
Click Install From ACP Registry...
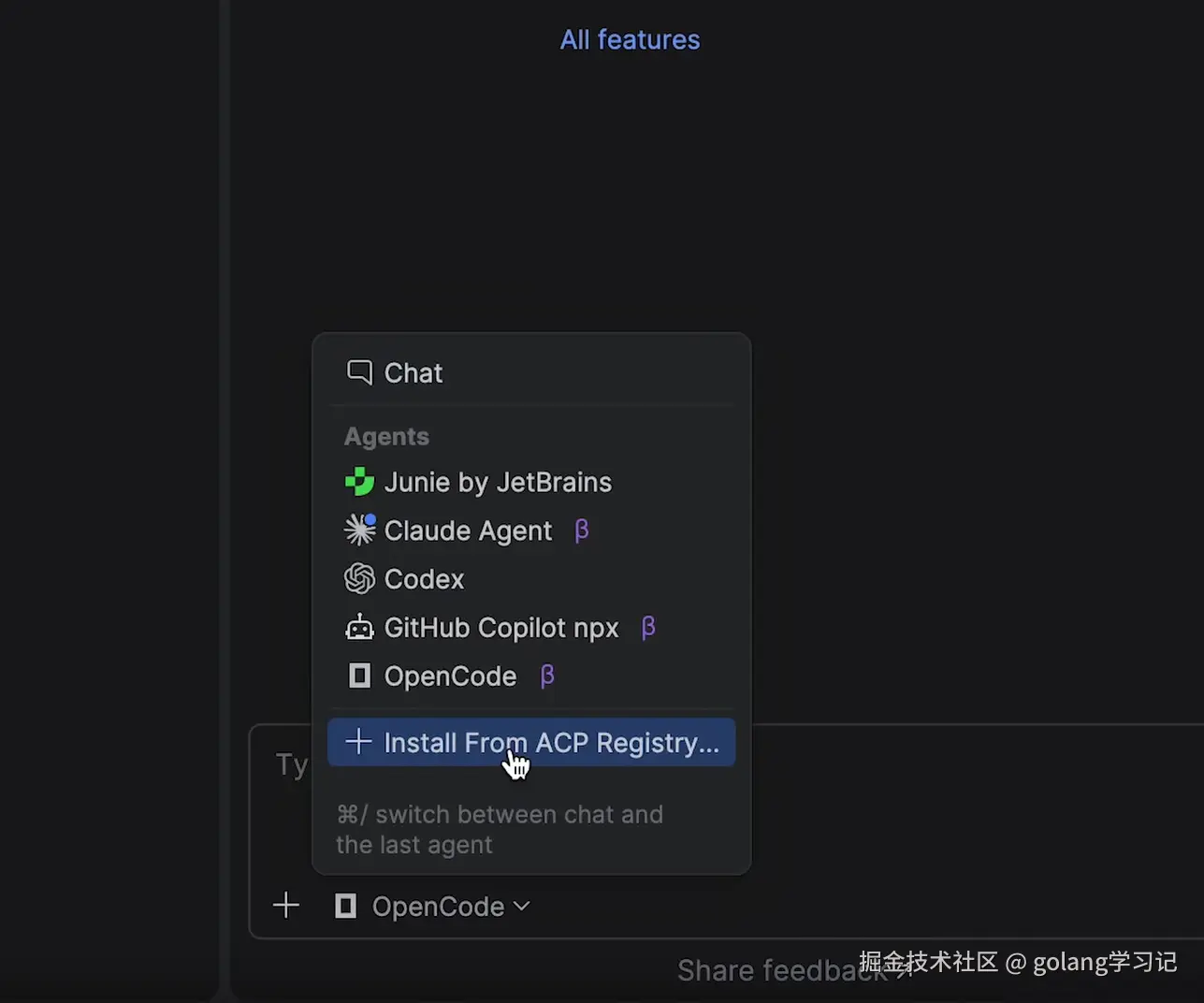[x=551, y=743]
